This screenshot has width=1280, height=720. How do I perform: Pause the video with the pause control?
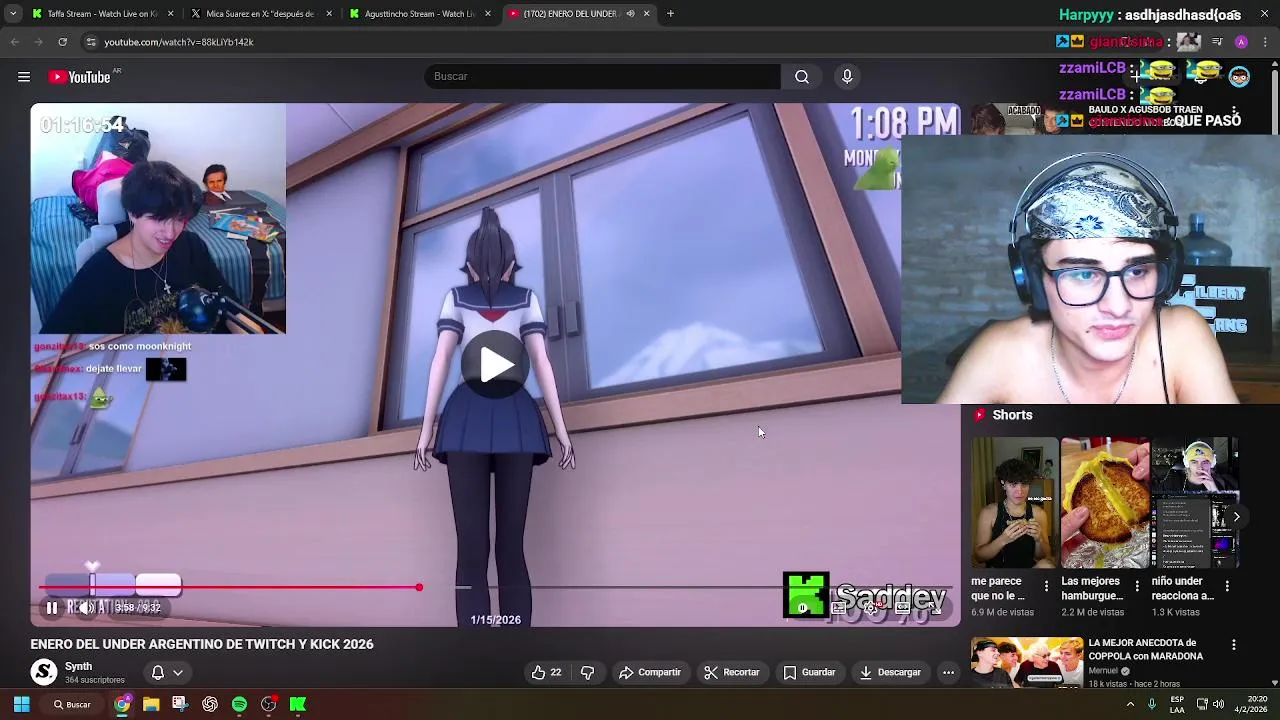point(52,607)
